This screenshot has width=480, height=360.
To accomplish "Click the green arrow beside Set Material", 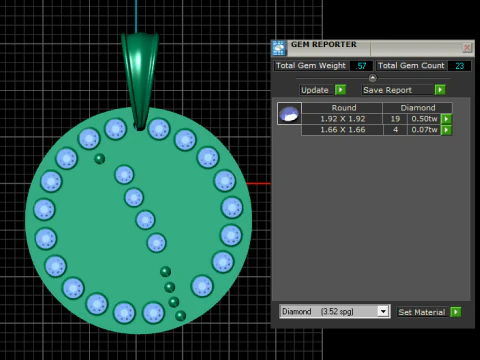I will (x=456, y=312).
